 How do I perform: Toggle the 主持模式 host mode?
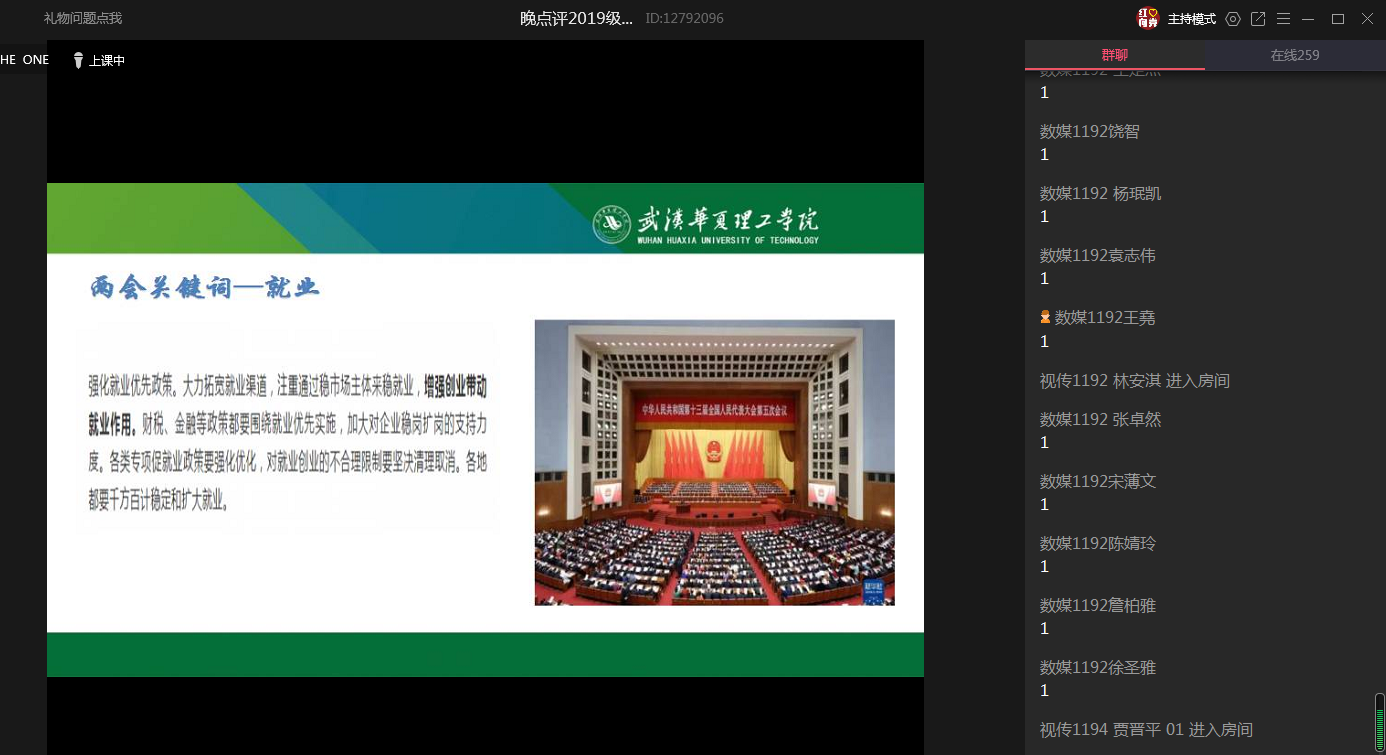coord(1191,19)
